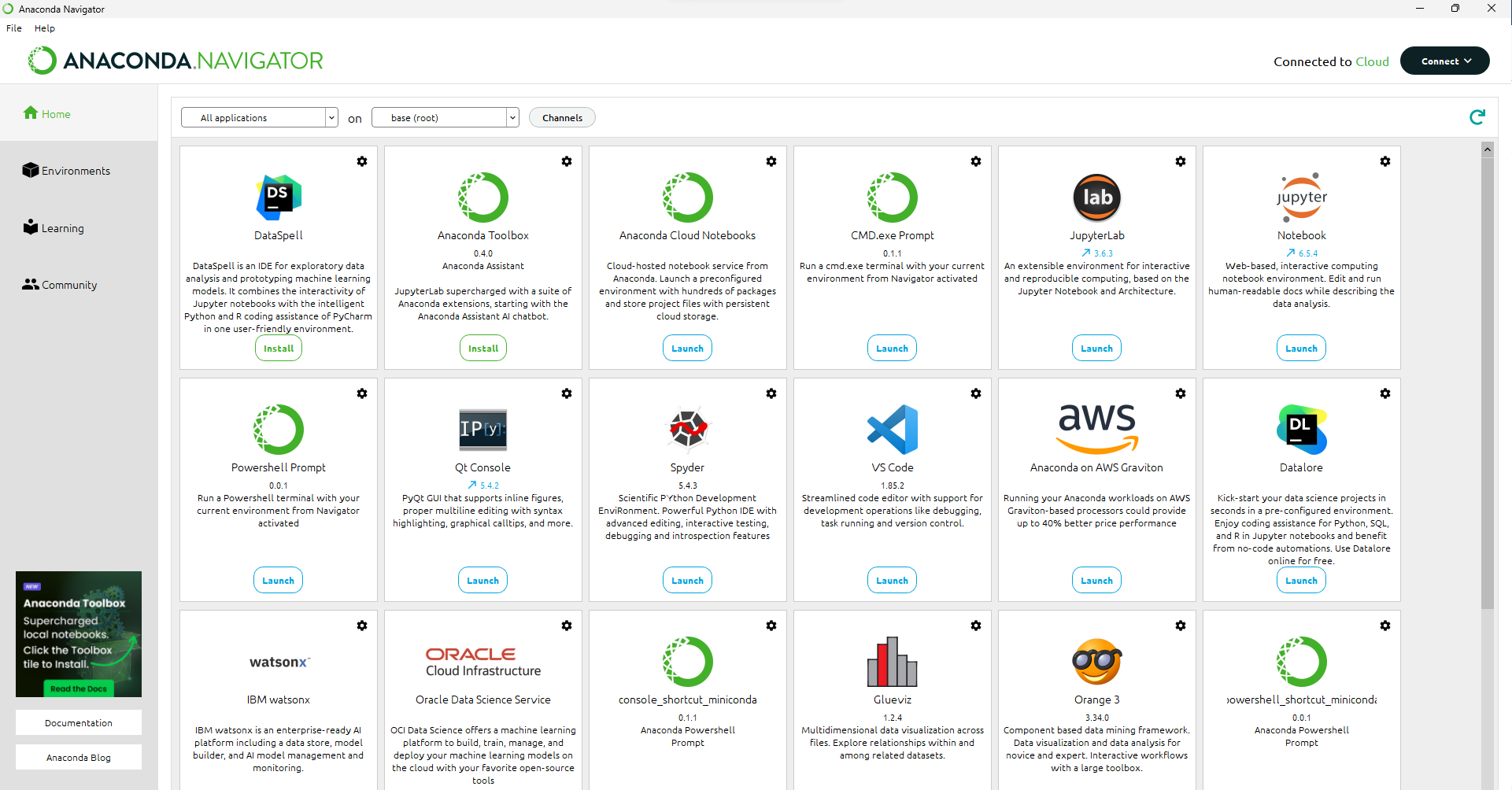Open the base (root) environment dropdown
The width and height of the screenshot is (1512, 790).
pyautogui.click(x=445, y=117)
